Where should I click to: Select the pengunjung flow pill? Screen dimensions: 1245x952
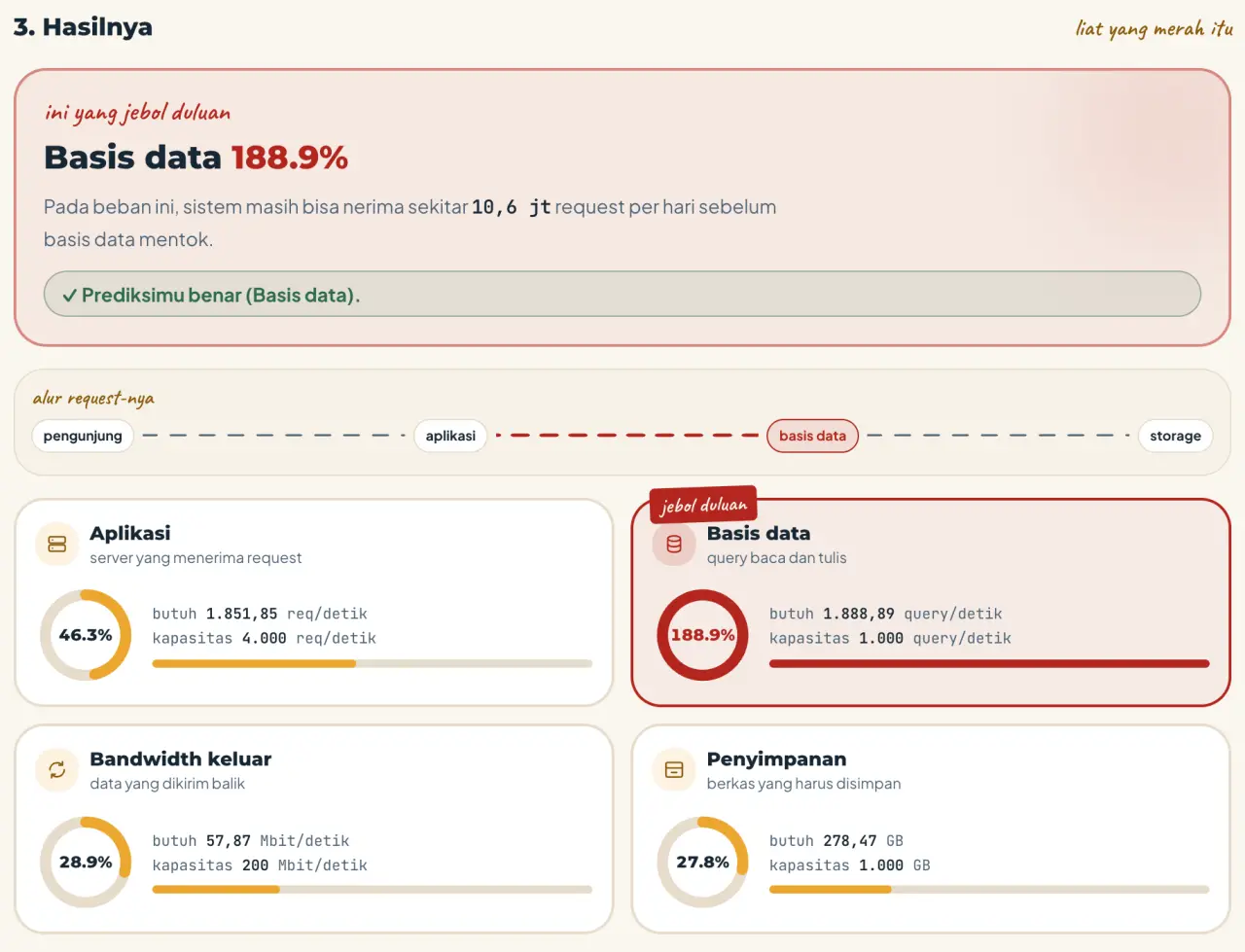click(x=83, y=436)
